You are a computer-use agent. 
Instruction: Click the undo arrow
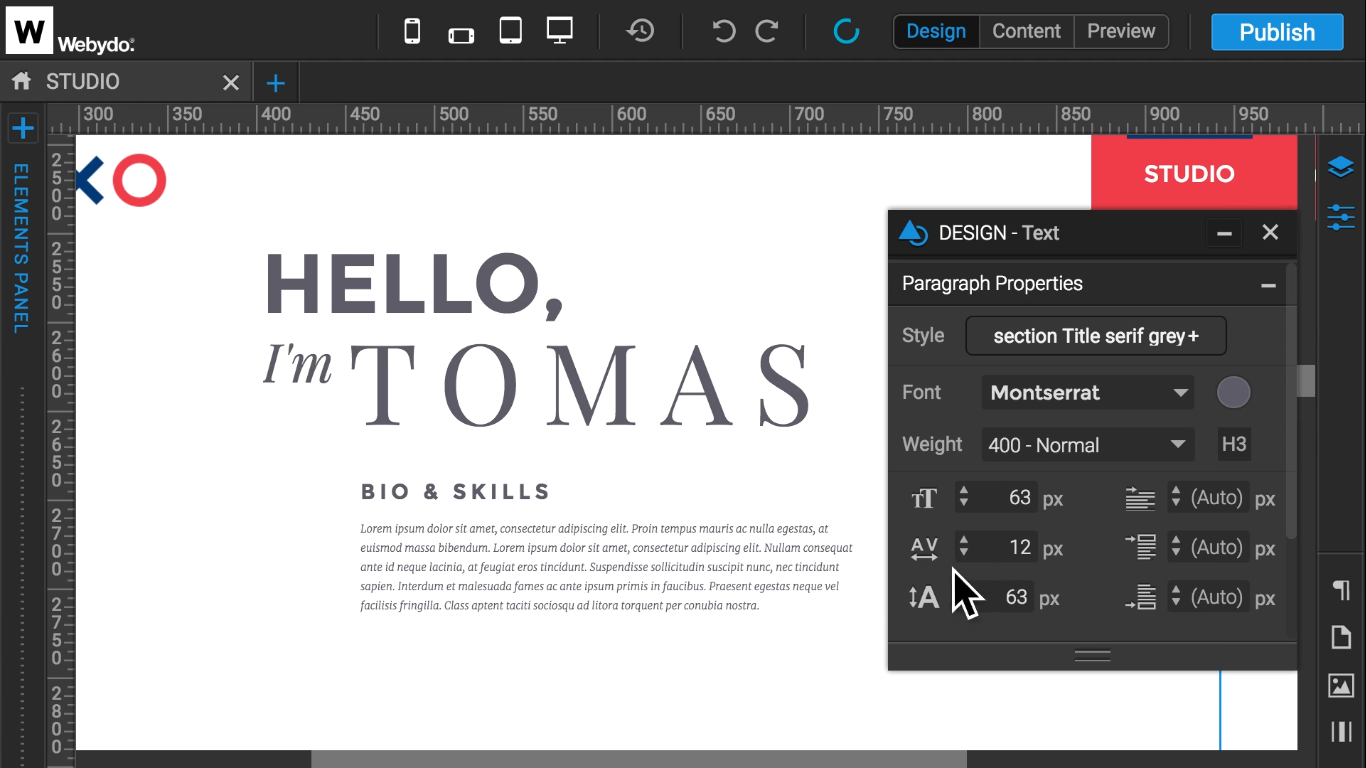pyautogui.click(x=723, y=31)
